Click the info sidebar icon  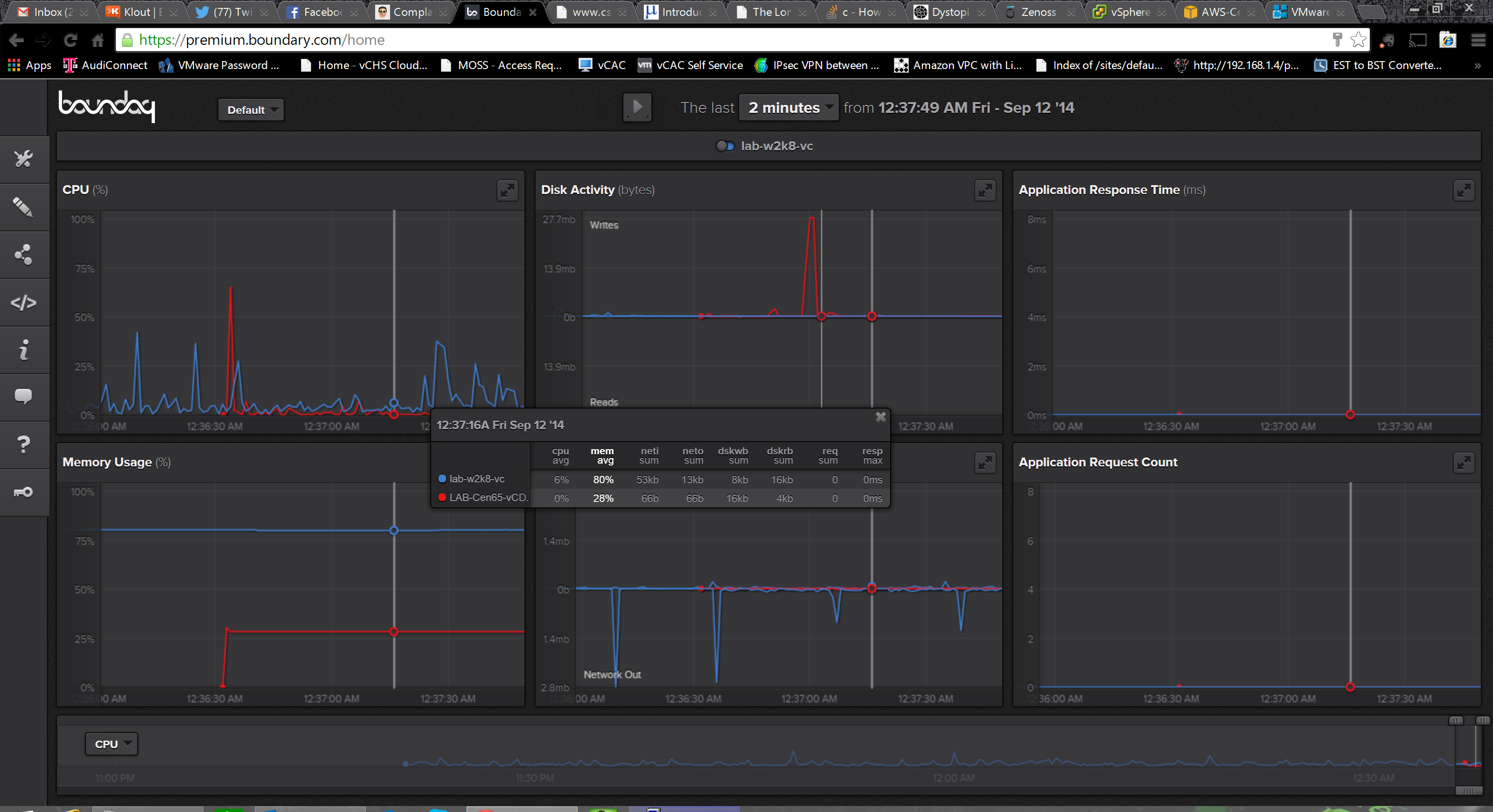pos(23,350)
